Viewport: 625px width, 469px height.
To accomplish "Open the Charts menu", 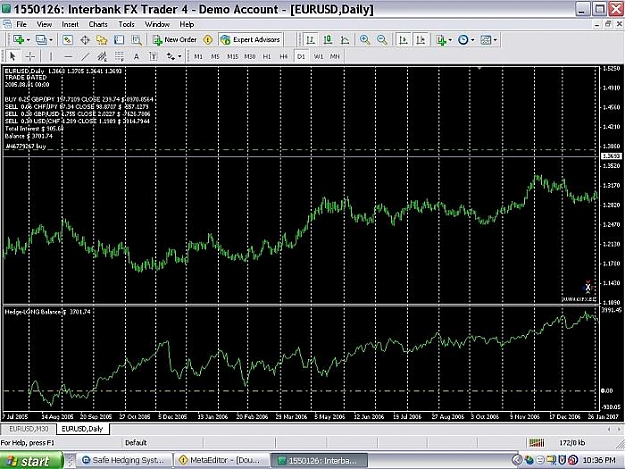I will pyautogui.click(x=98, y=24).
